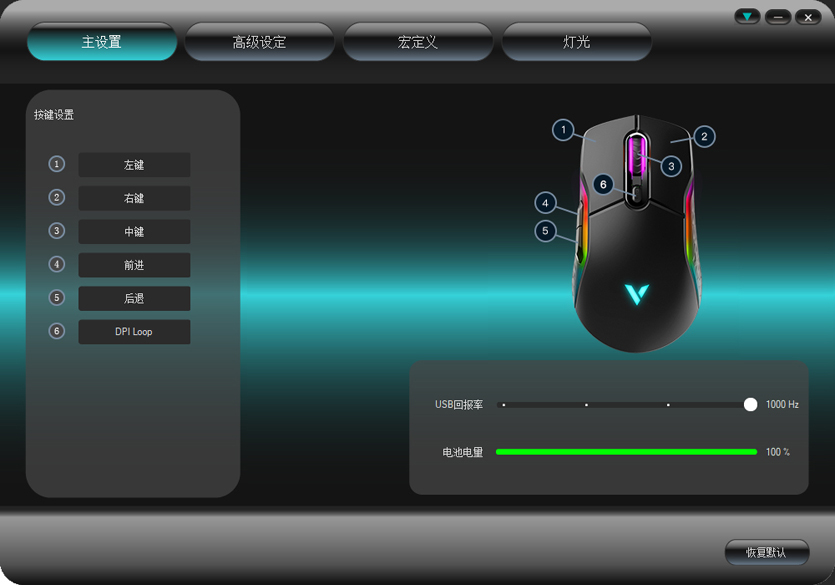
Task: Open the 宏定义 tab
Action: 418,42
